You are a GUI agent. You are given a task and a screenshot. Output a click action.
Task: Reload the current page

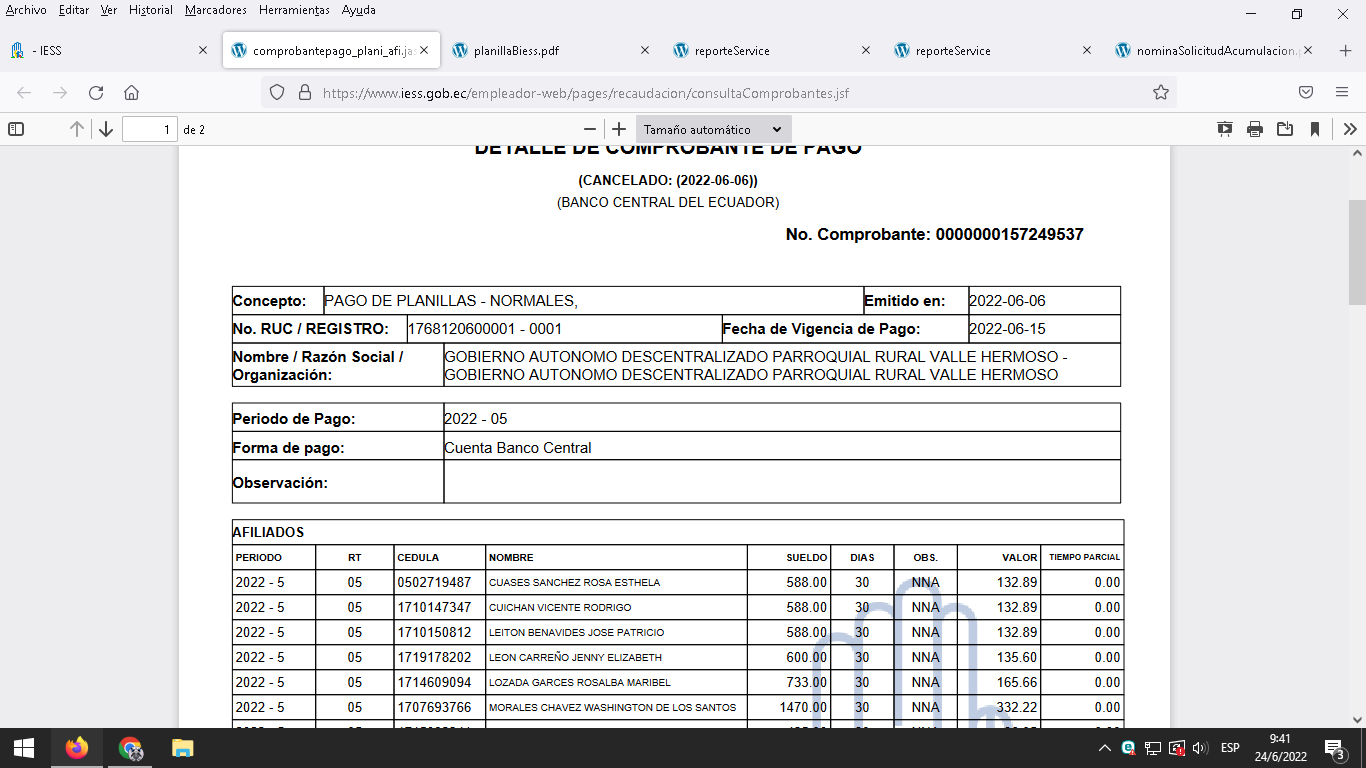coord(96,92)
